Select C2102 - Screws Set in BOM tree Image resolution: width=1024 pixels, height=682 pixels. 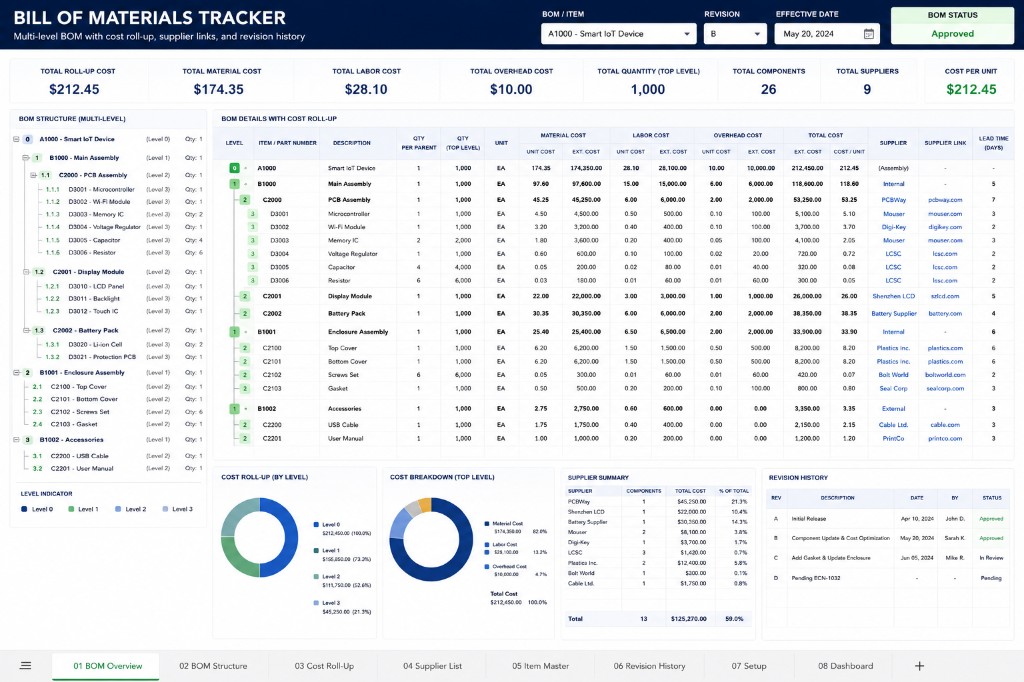coord(80,412)
